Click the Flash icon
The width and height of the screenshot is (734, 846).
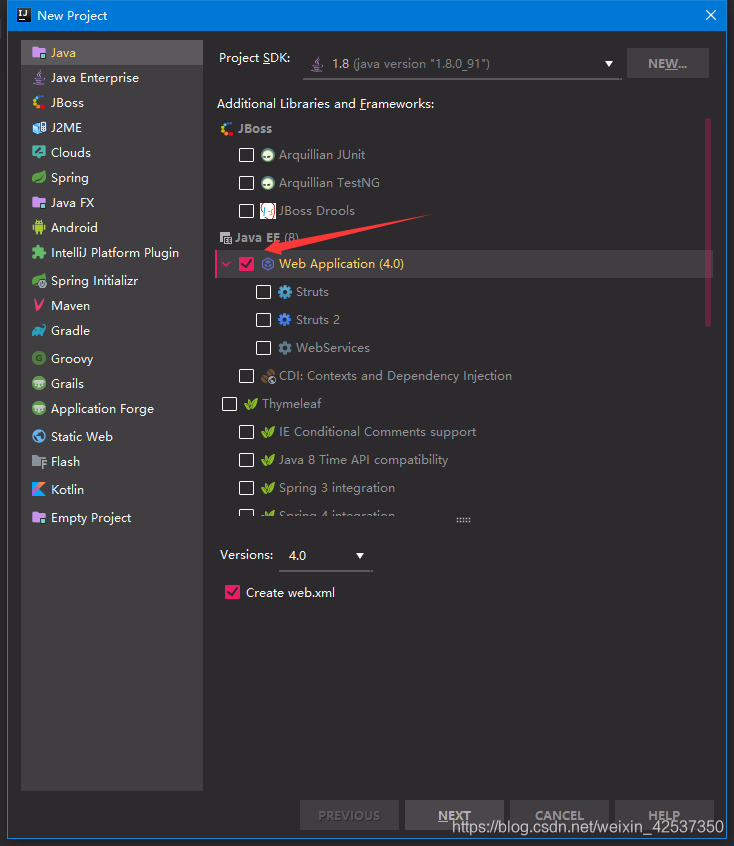tap(39, 461)
